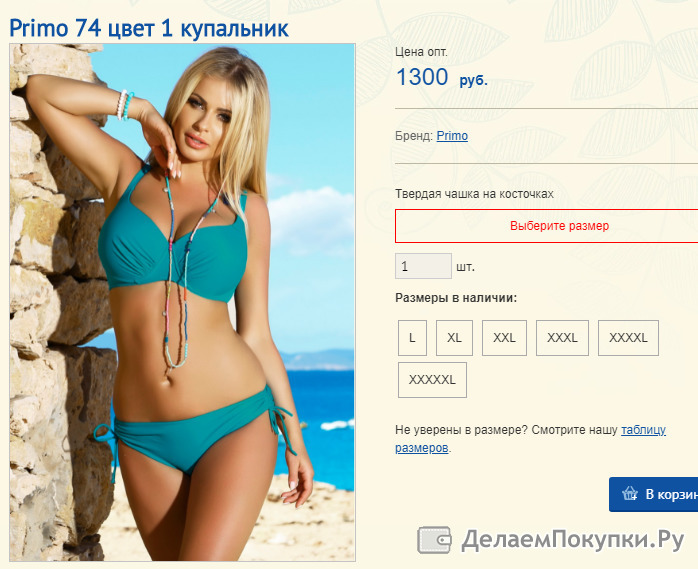Click the product title Primo 74 цвет 1
The width and height of the screenshot is (698, 569).
point(149,28)
